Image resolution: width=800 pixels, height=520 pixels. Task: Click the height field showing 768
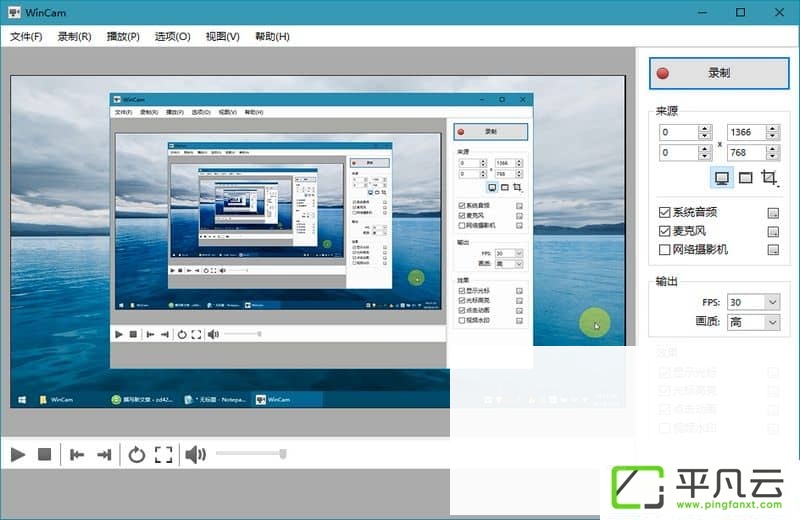point(746,152)
